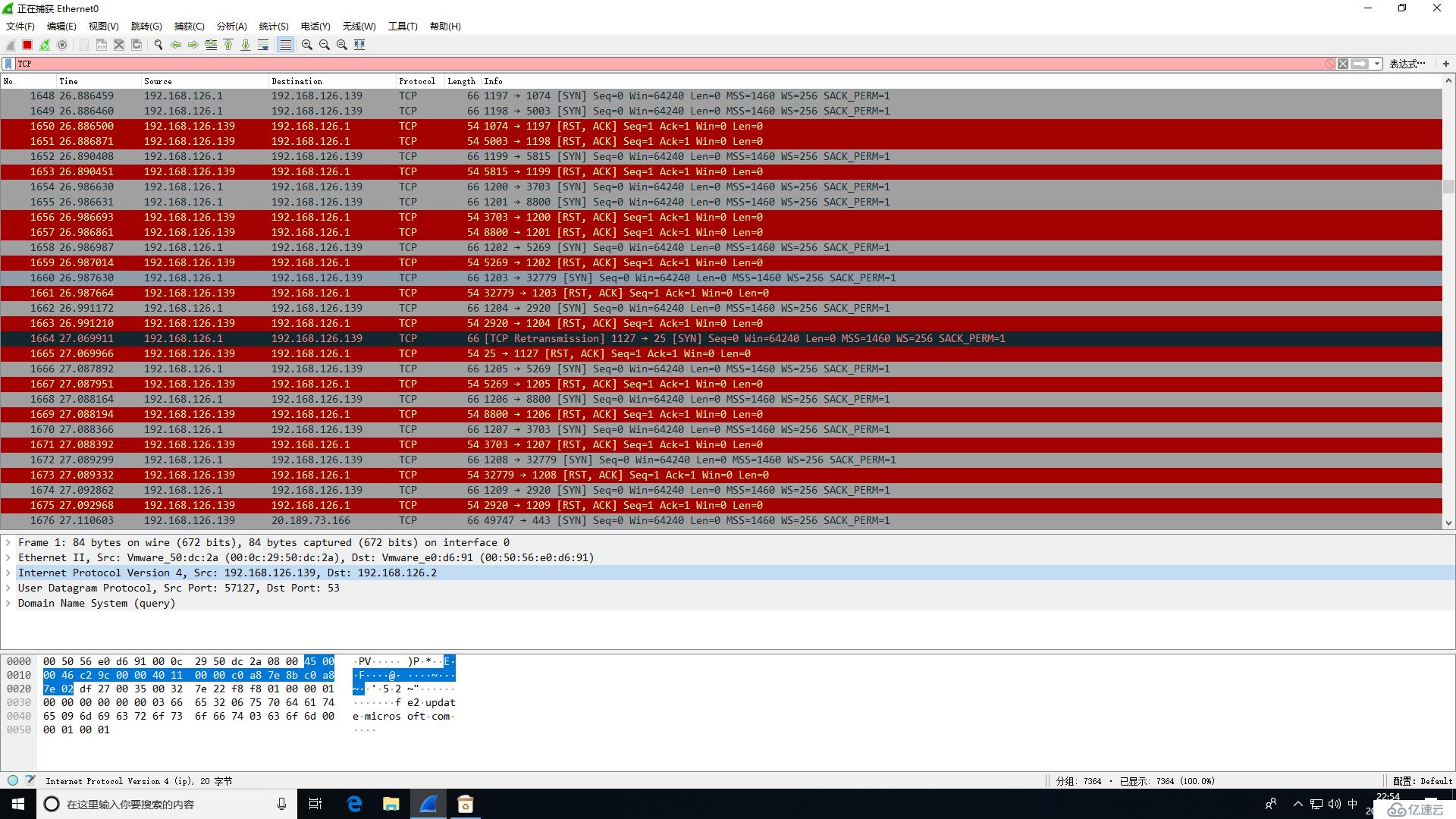Image resolution: width=1456 pixels, height=819 pixels.
Task: Expand the Domain Name System (query) row
Action: [x=8, y=603]
